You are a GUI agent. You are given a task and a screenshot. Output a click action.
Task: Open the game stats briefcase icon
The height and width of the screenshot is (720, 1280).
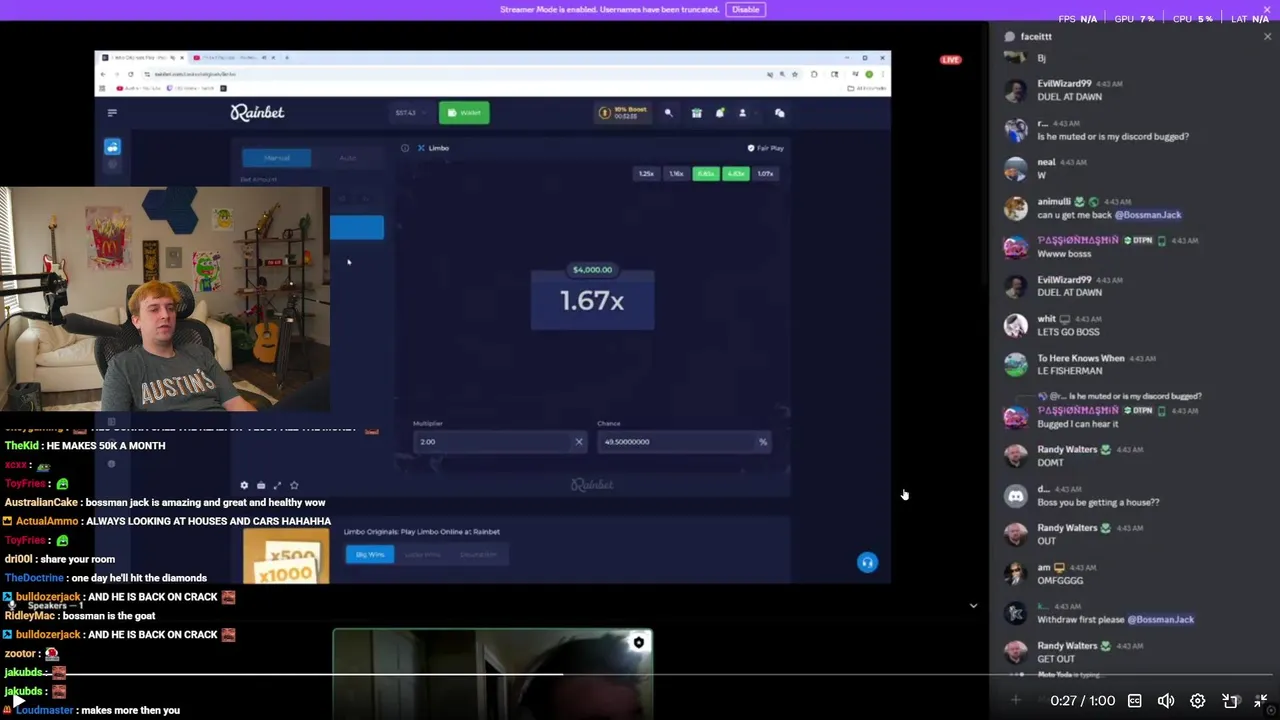pos(261,485)
